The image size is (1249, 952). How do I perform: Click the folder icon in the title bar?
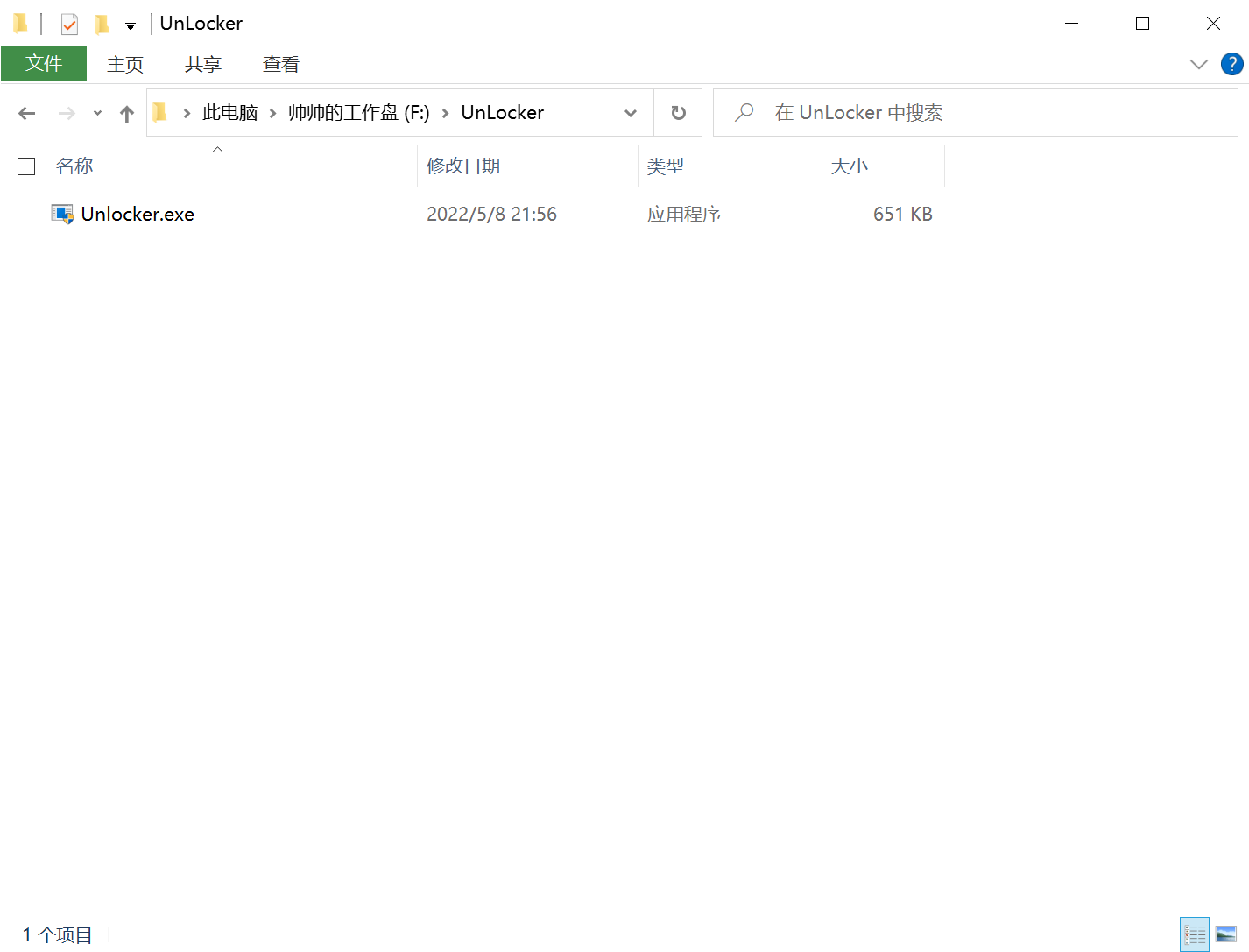pos(20,23)
